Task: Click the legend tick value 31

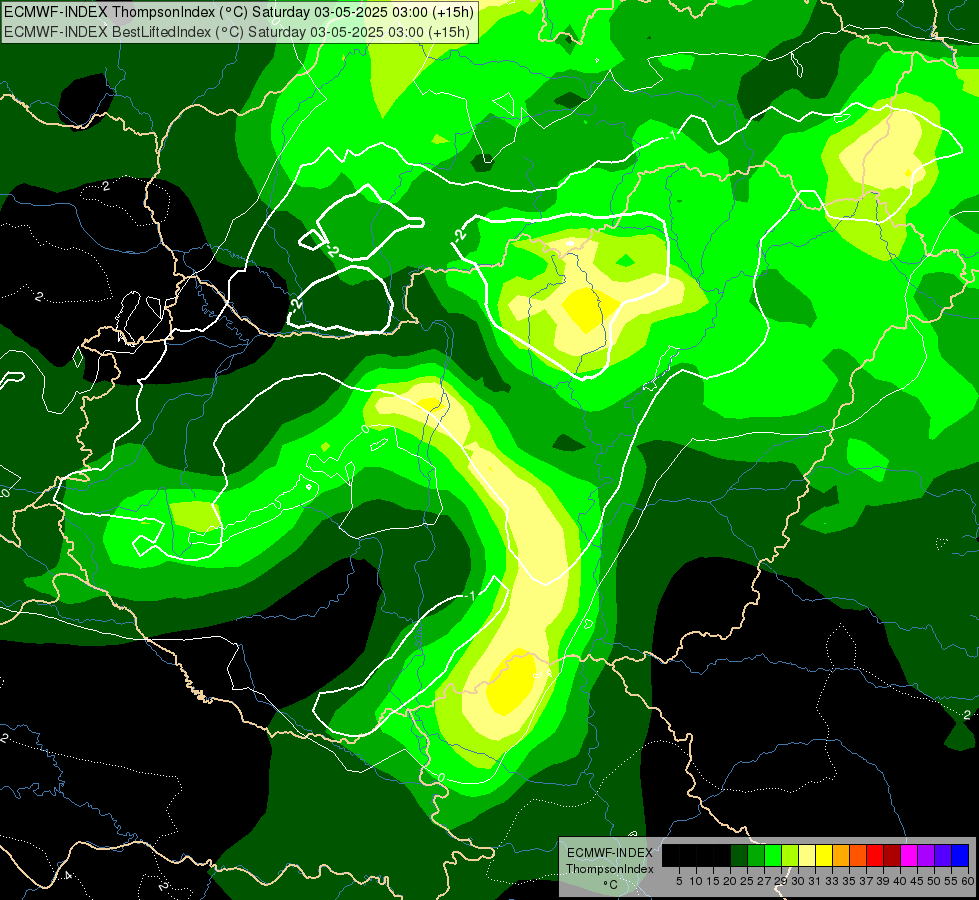Action: (x=815, y=881)
